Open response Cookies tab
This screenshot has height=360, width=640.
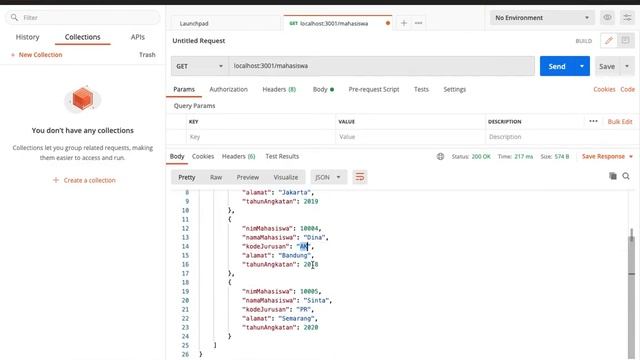tap(203, 156)
